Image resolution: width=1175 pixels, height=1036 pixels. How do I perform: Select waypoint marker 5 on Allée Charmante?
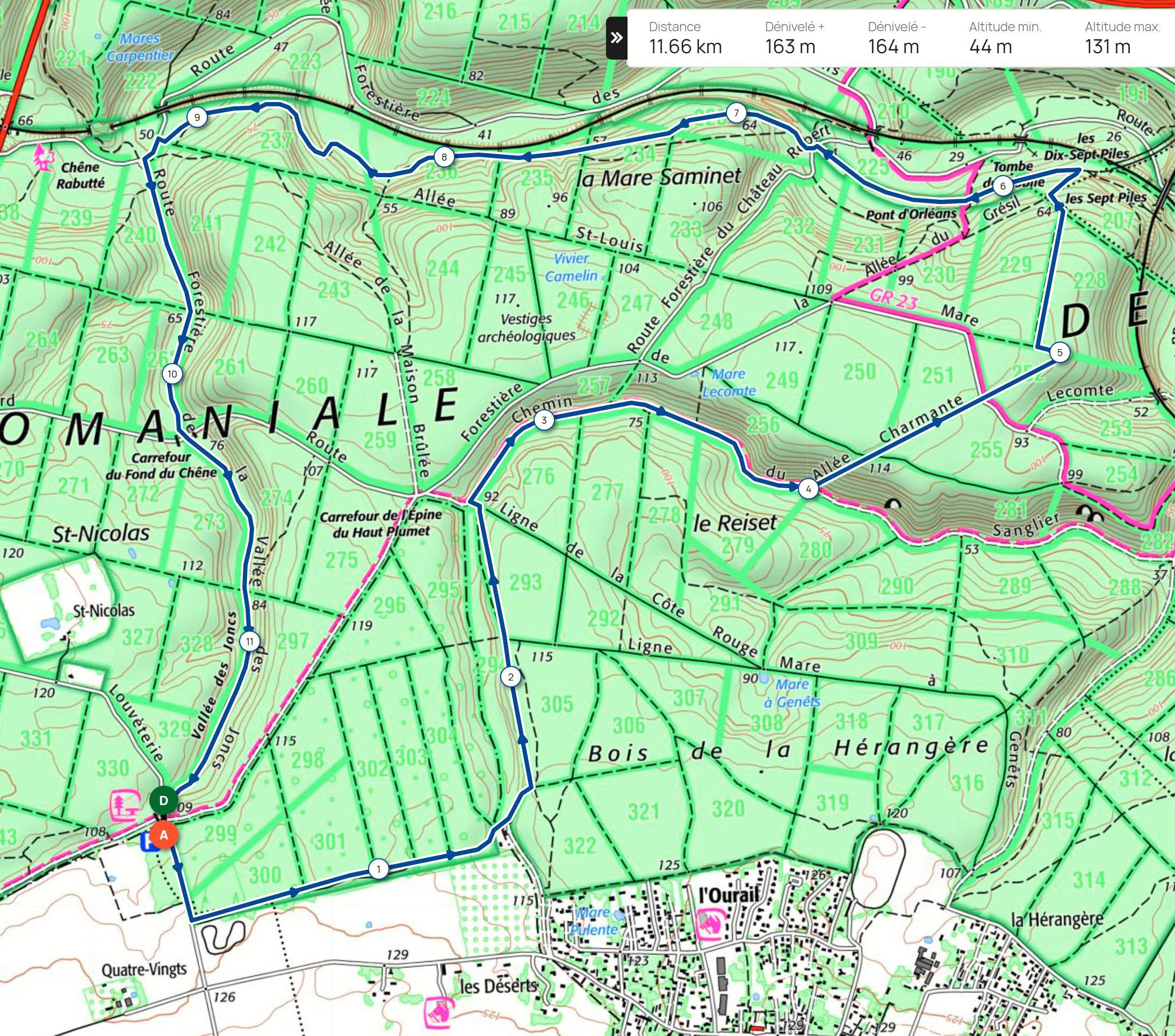1060,352
